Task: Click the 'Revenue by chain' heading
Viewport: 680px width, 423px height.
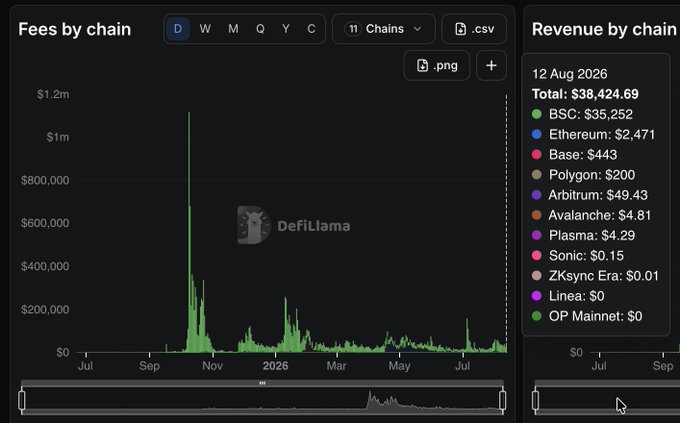Action: coord(604,30)
